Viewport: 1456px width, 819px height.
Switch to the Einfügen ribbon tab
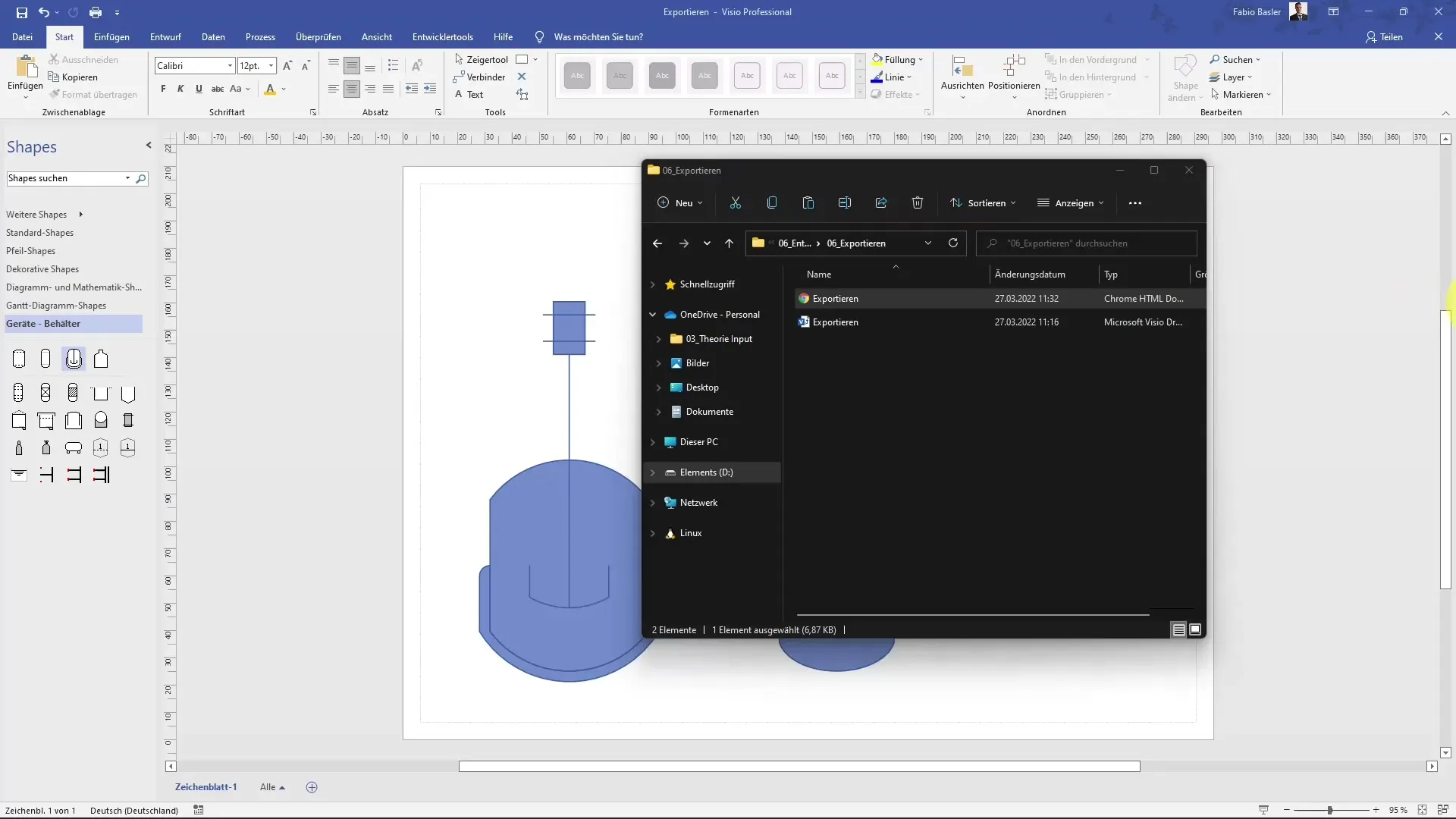[x=111, y=36]
